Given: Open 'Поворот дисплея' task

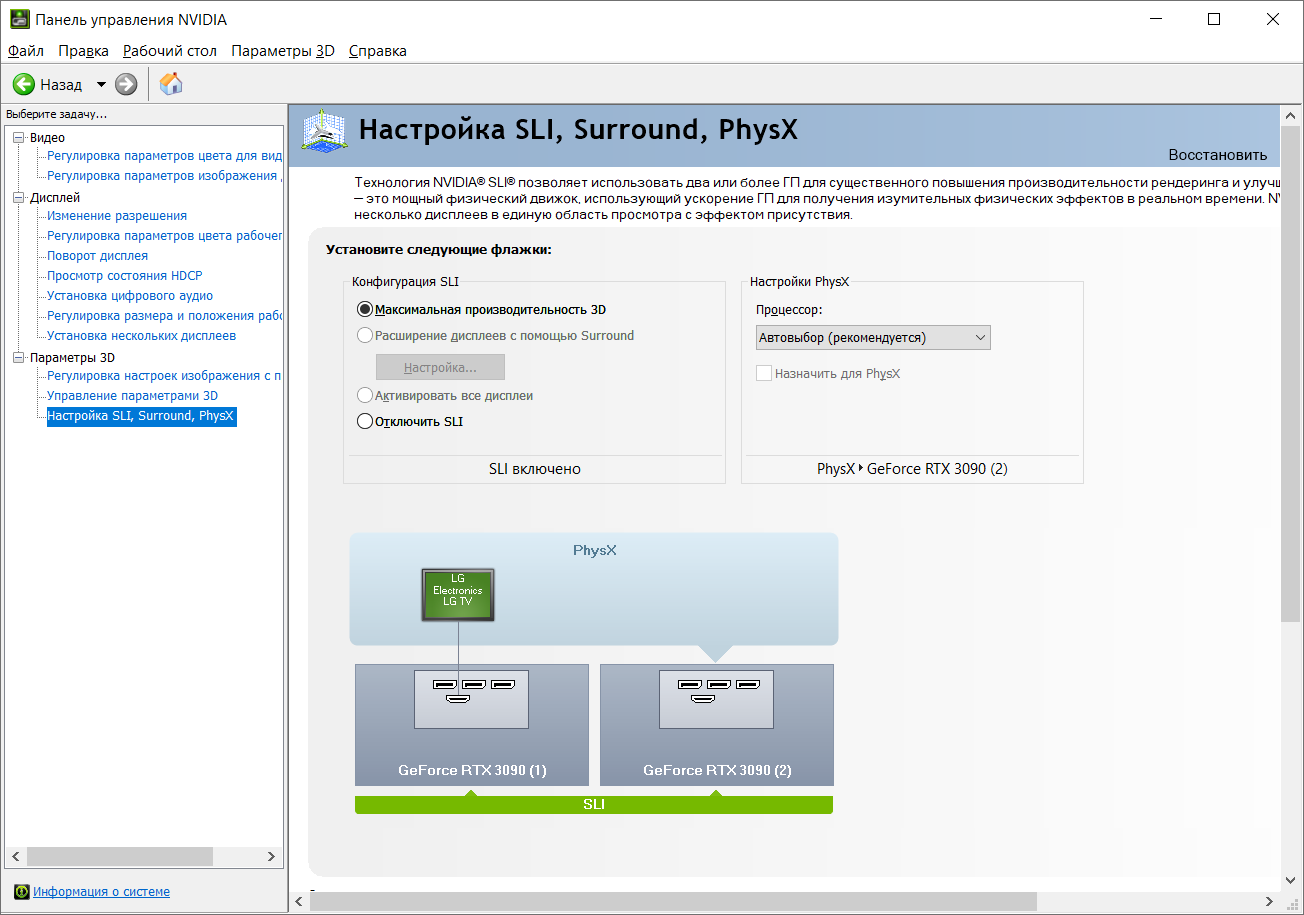Looking at the screenshot, I should [x=98, y=256].
